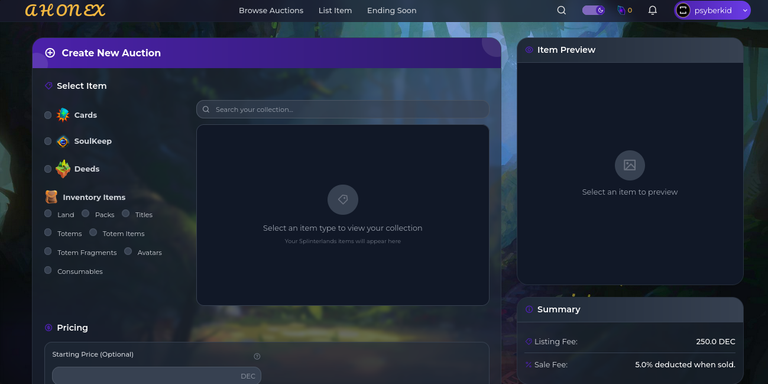Go to List Item page
Viewport: 768px width, 384px height.
click(335, 10)
